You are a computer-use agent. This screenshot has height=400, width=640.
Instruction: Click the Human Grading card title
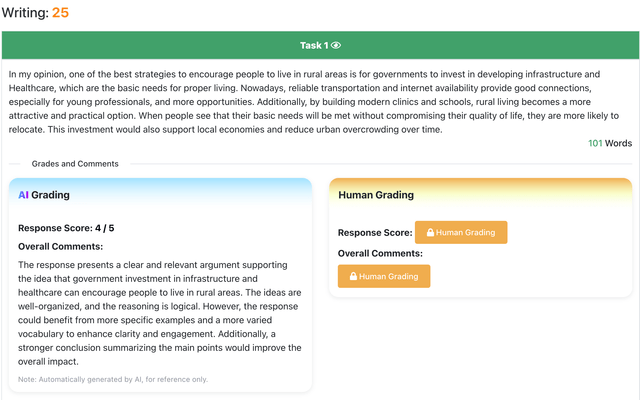pyautogui.click(x=376, y=195)
